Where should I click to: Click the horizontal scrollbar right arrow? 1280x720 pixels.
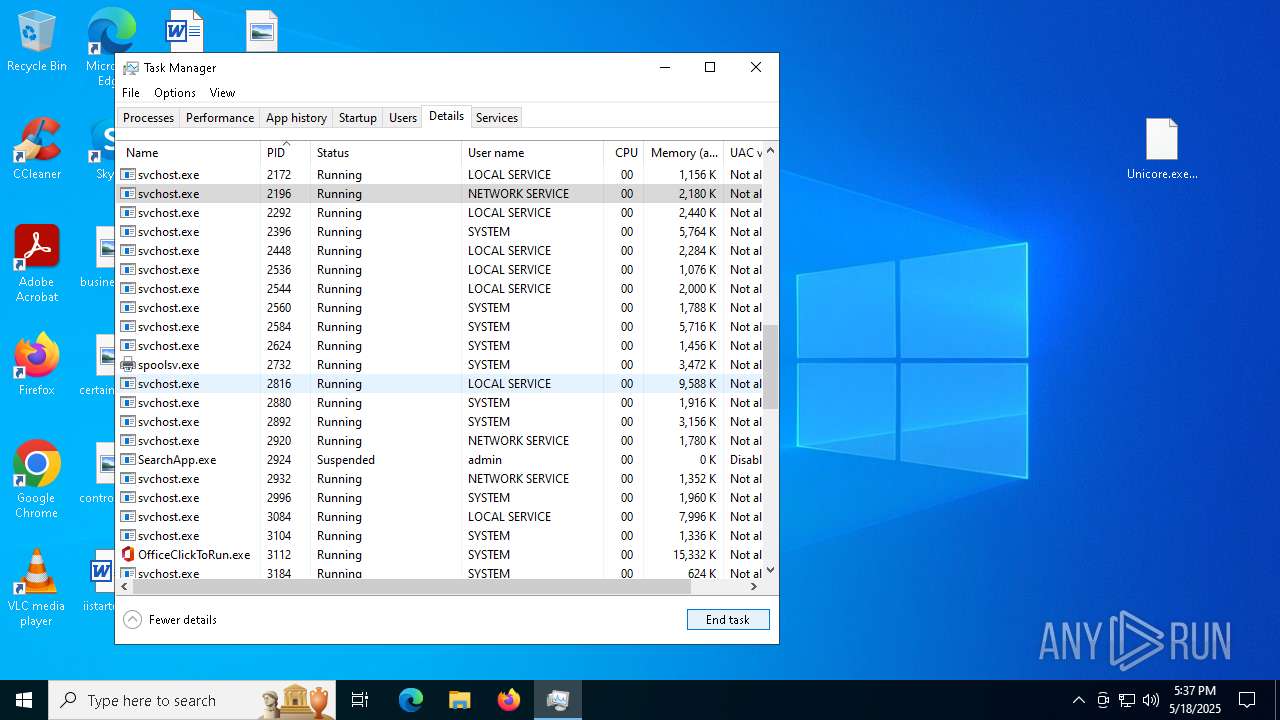pyautogui.click(x=754, y=587)
